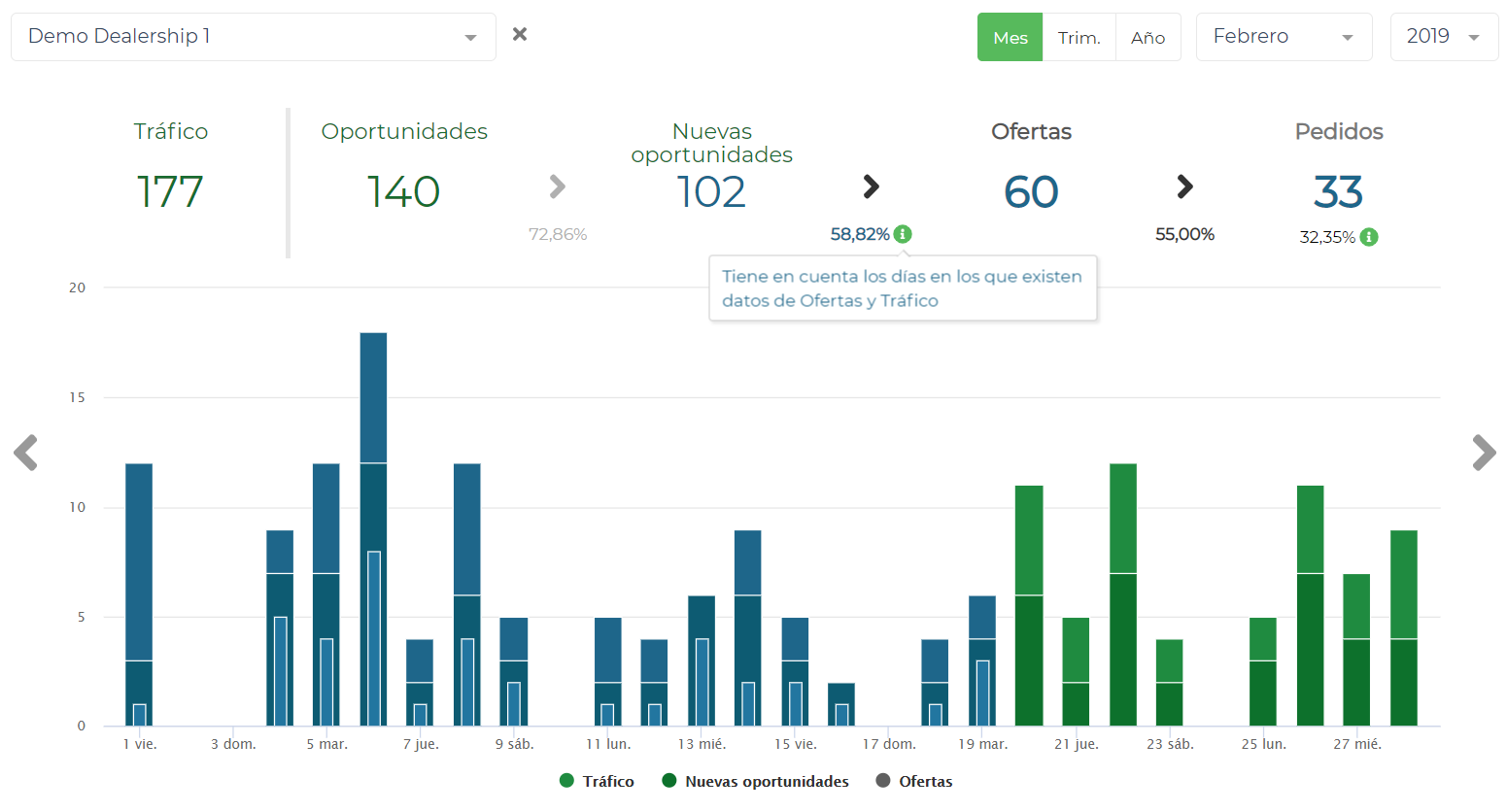Click the gray chevron after Oportunidades
The height and width of the screenshot is (812, 1507).
(x=557, y=186)
